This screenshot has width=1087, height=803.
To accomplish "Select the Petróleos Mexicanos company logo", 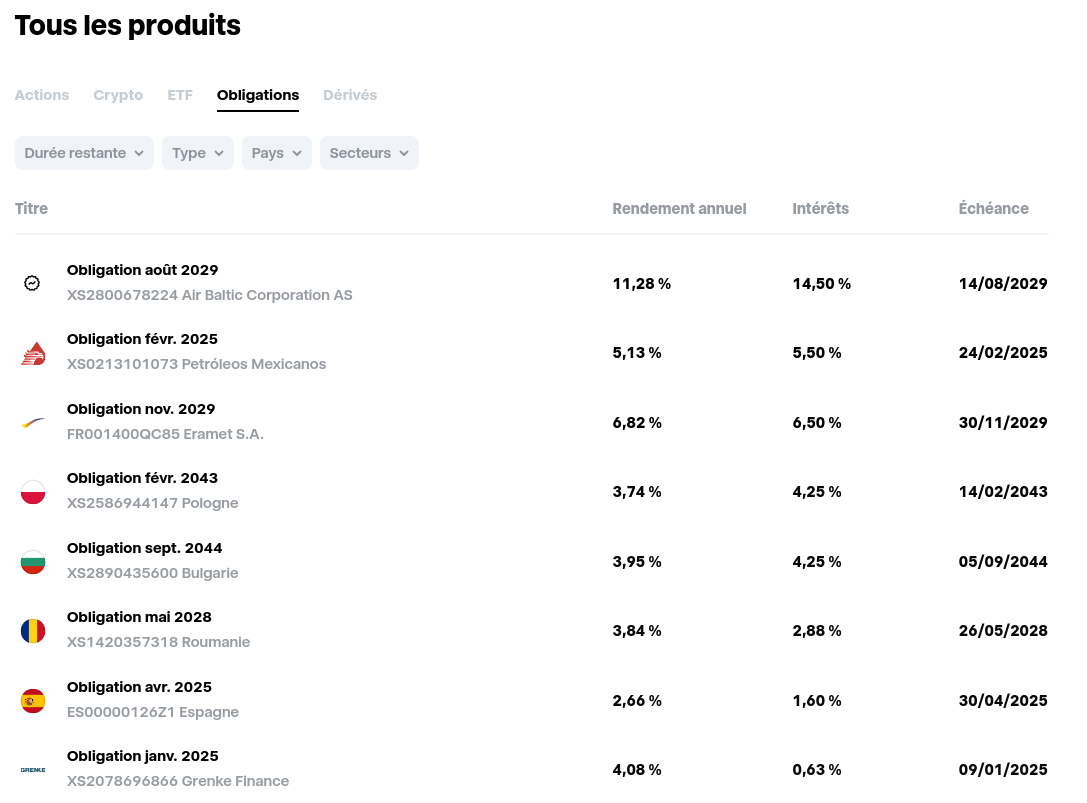I will pyautogui.click(x=32, y=352).
